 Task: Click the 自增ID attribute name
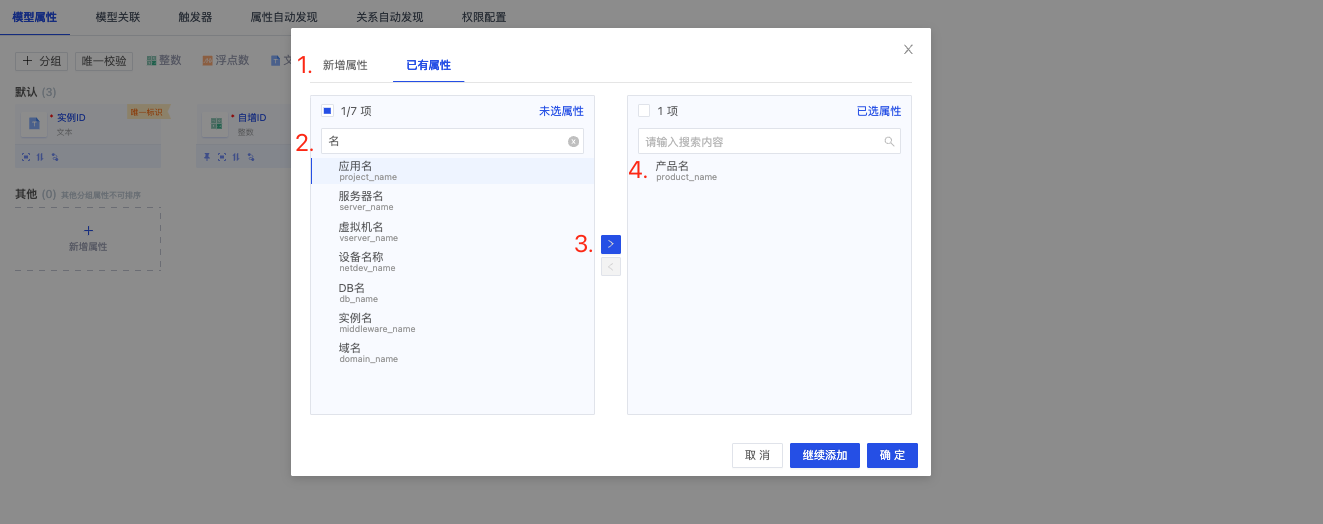coord(251,118)
